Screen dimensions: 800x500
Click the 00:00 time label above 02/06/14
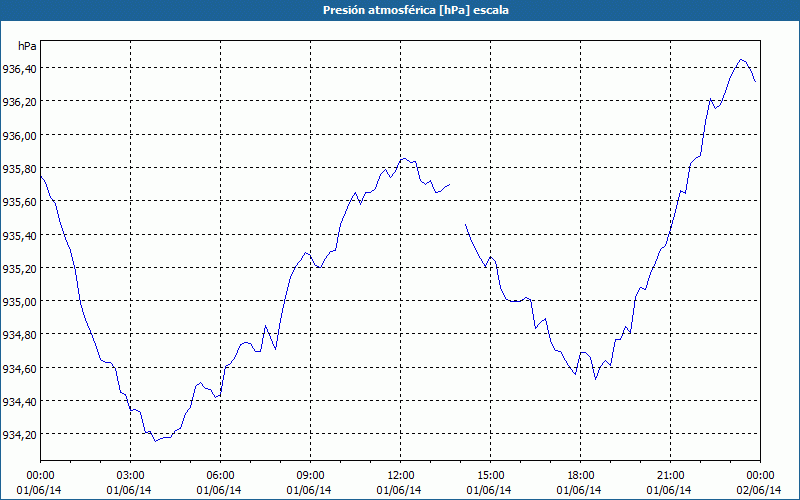[760, 476]
